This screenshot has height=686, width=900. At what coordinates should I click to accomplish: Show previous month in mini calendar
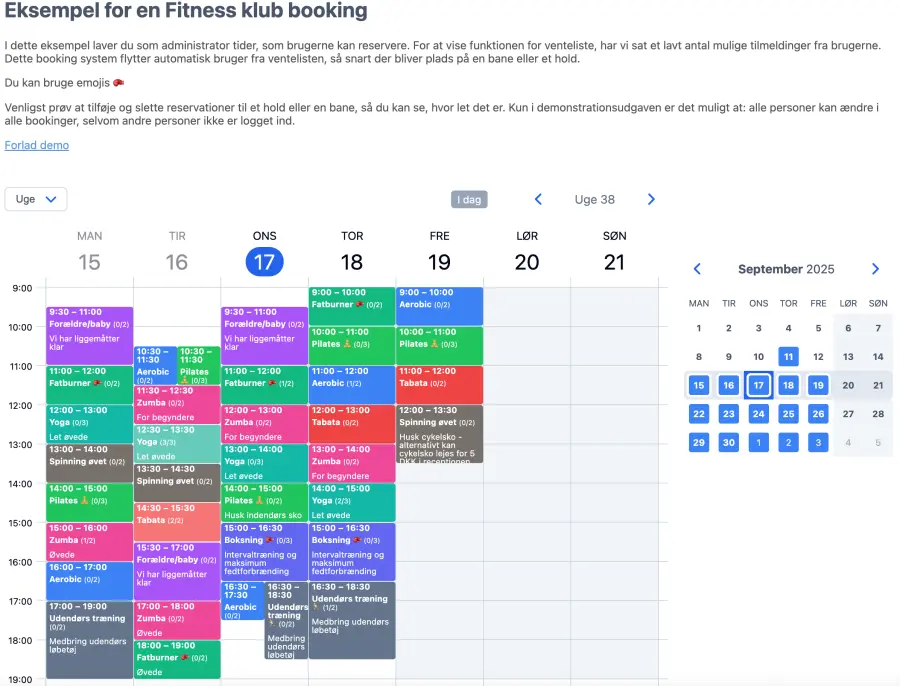click(x=698, y=269)
